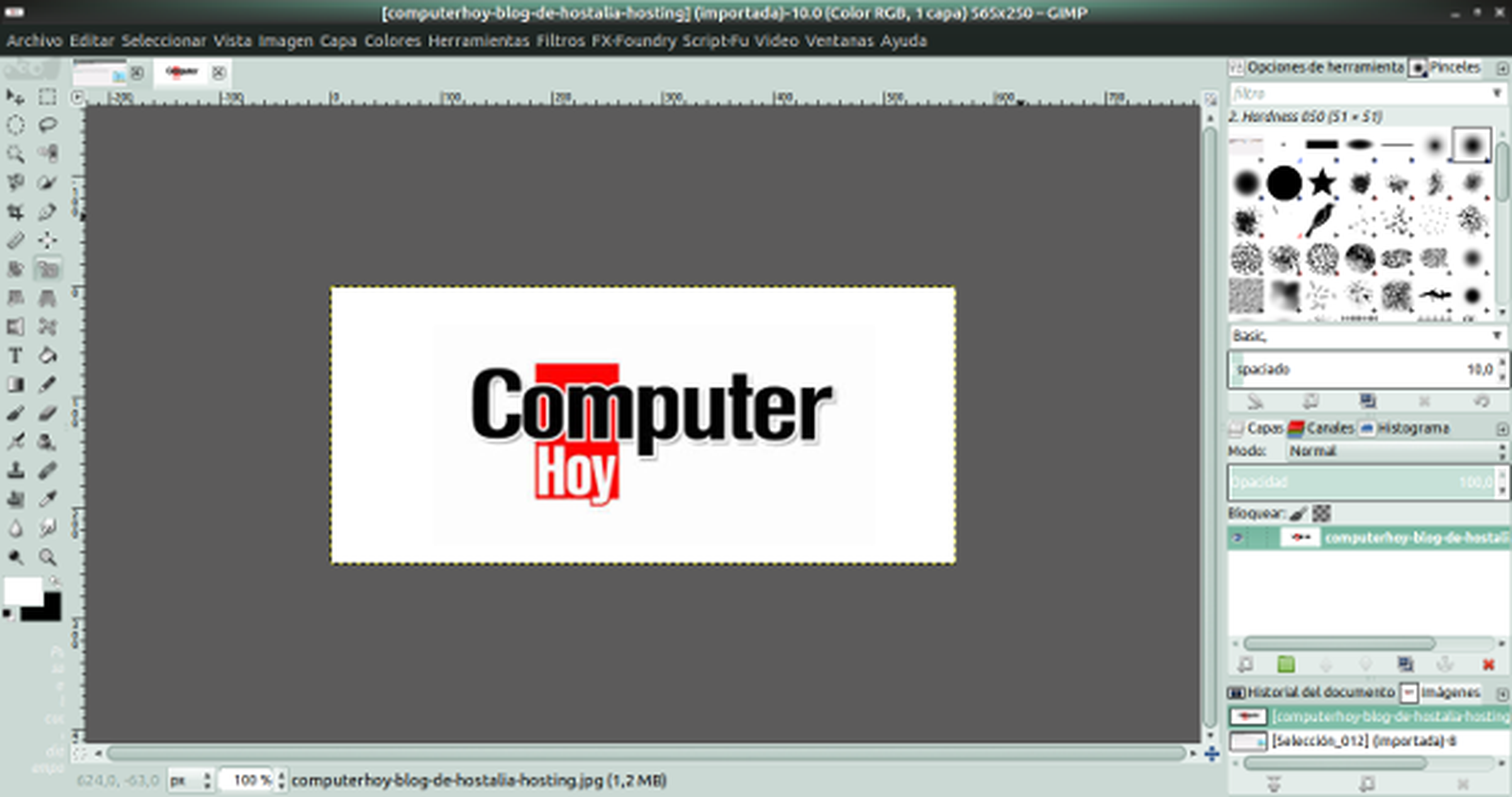
Task: Activate the Crop tool
Action: [x=15, y=211]
